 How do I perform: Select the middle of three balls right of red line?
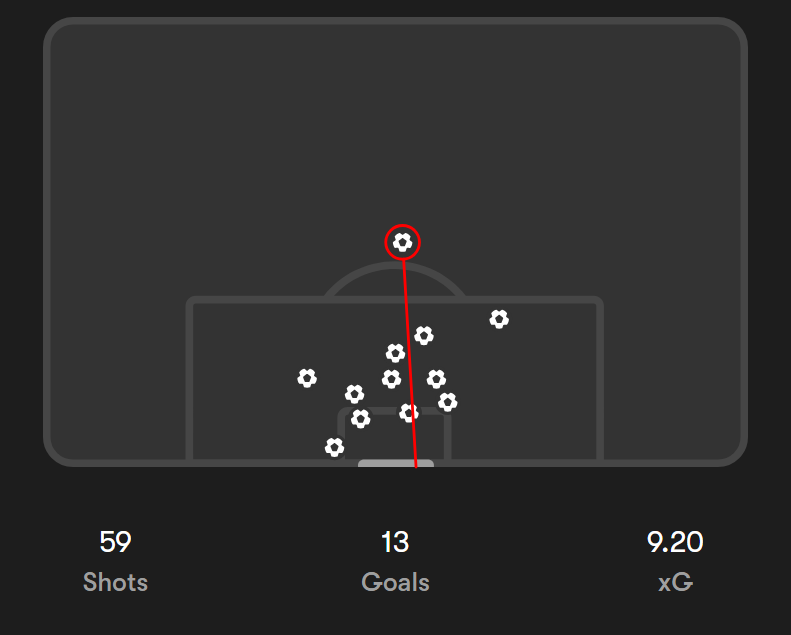[436, 379]
